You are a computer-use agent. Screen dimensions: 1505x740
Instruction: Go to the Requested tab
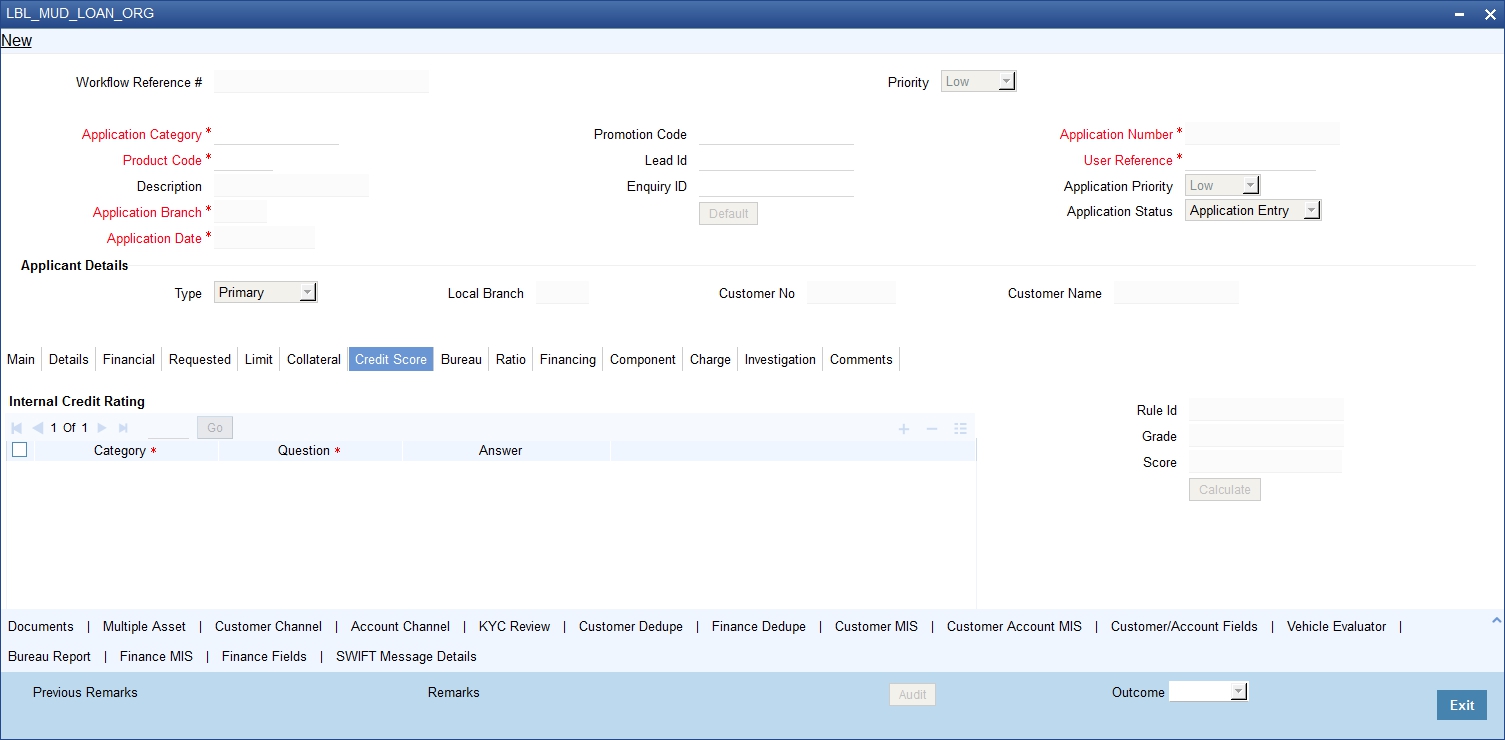(200, 359)
